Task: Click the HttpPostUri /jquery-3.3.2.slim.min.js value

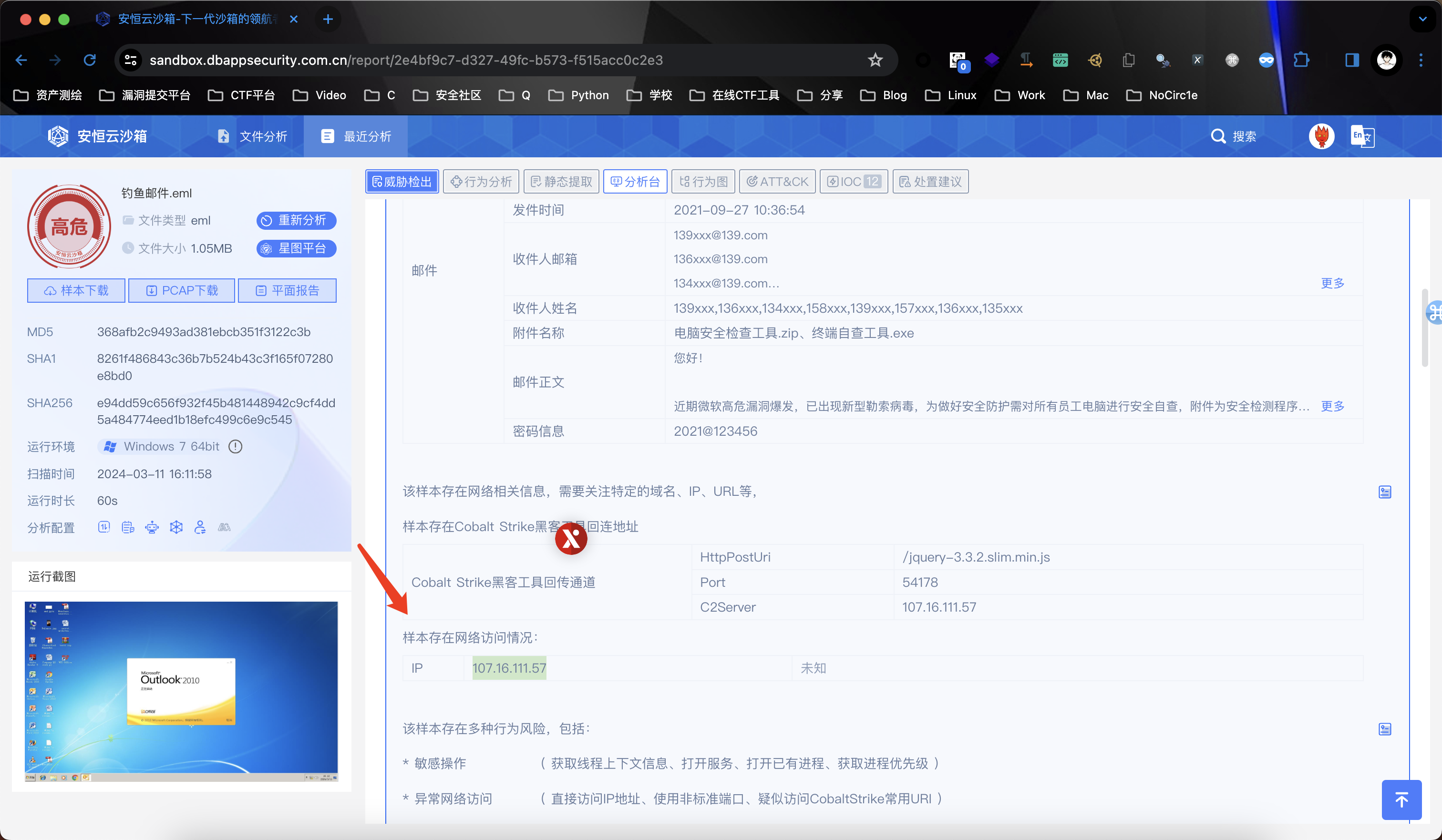Action: click(x=976, y=557)
